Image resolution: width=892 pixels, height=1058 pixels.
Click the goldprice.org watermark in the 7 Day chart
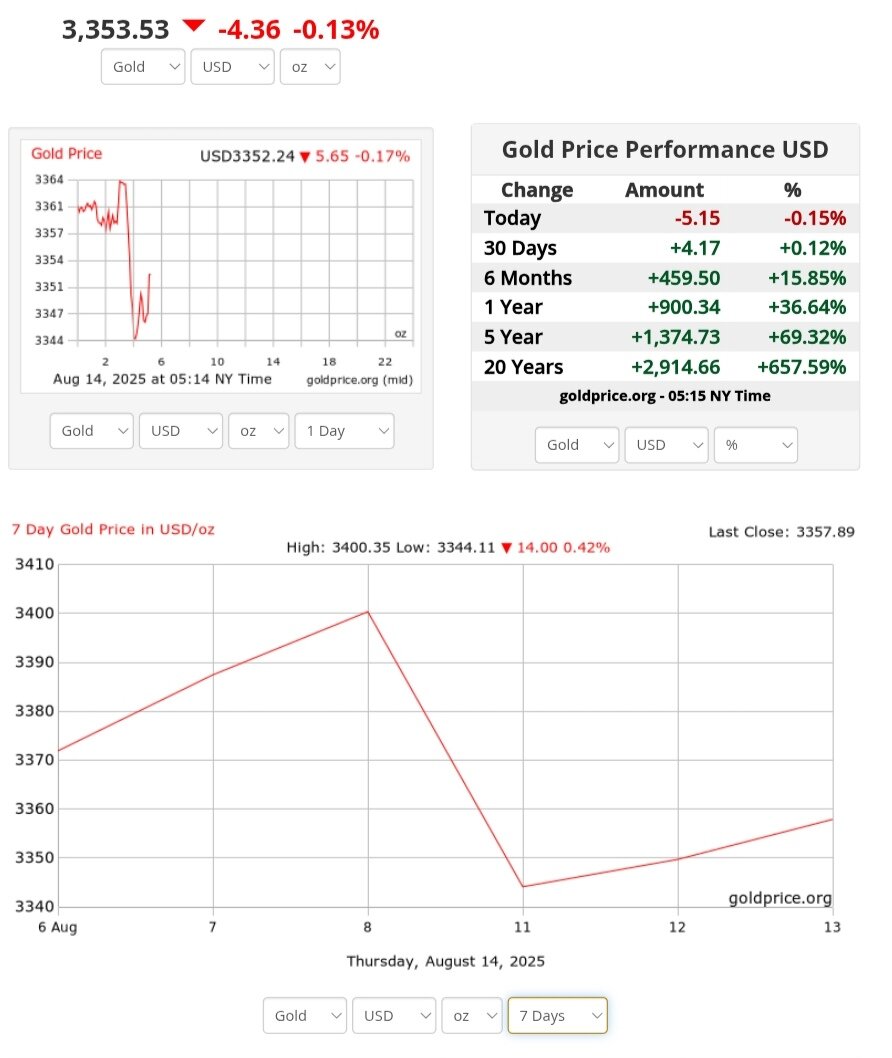780,898
